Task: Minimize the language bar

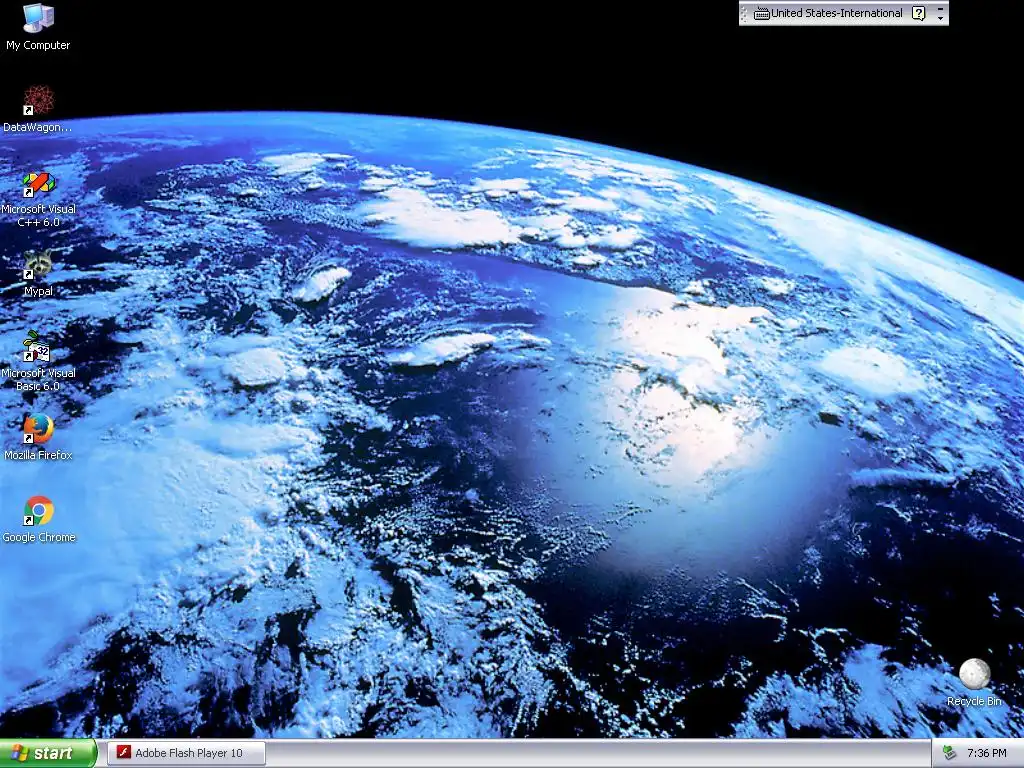Action: tap(940, 8)
